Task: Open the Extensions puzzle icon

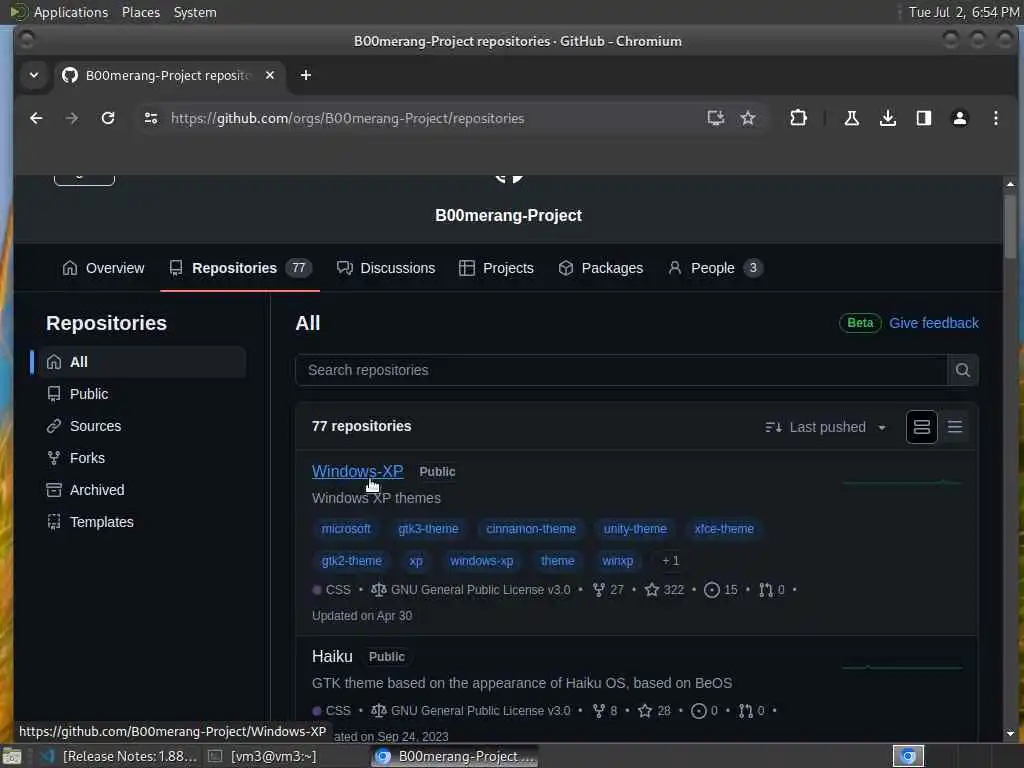Action: pyautogui.click(x=798, y=118)
